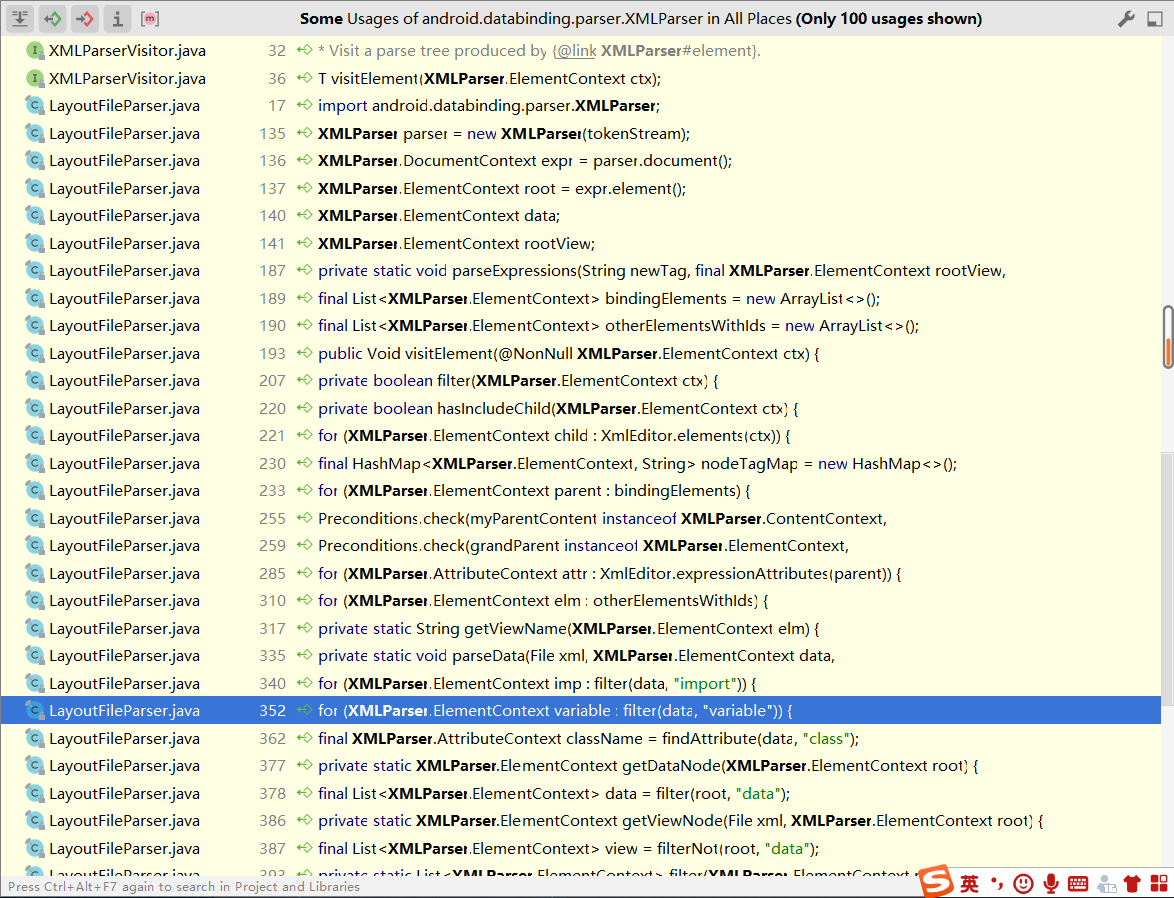Select the red next-occurrence arrow icon
Screen dimensions: 1174x898
tap(84, 18)
